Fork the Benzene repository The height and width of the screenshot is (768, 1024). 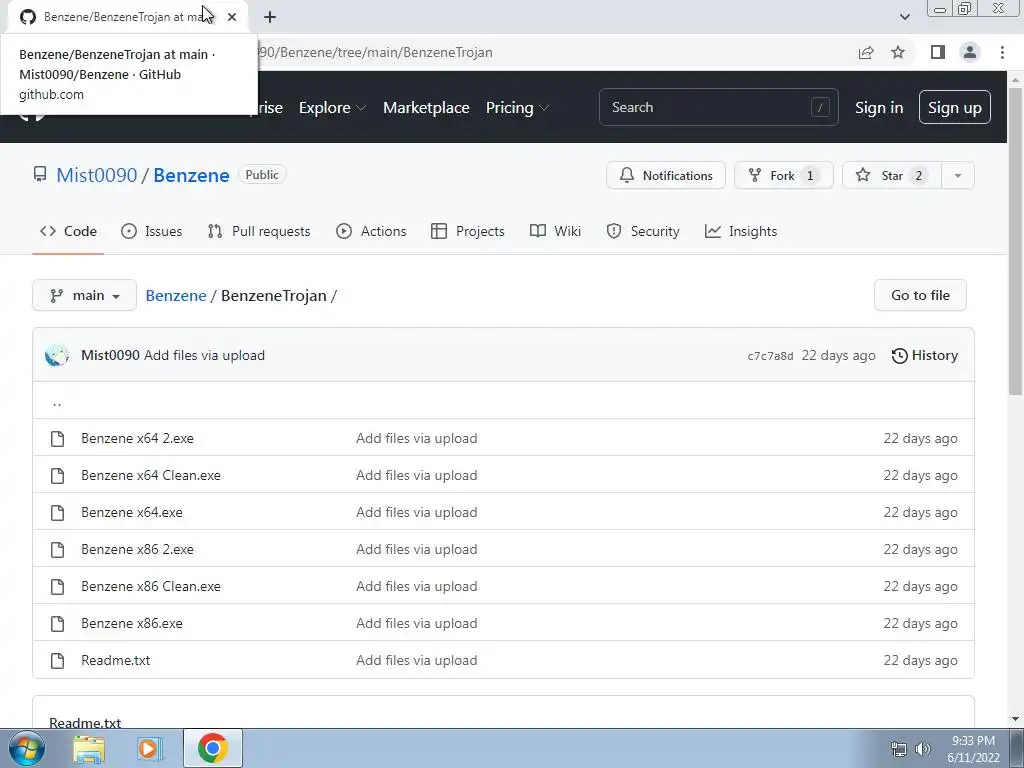[x=783, y=175]
